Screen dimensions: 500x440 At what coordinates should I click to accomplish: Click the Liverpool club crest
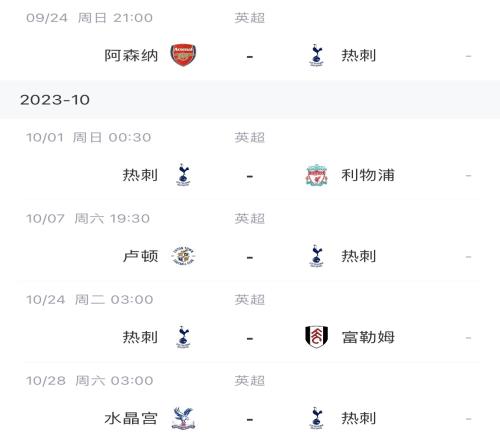[x=316, y=175]
